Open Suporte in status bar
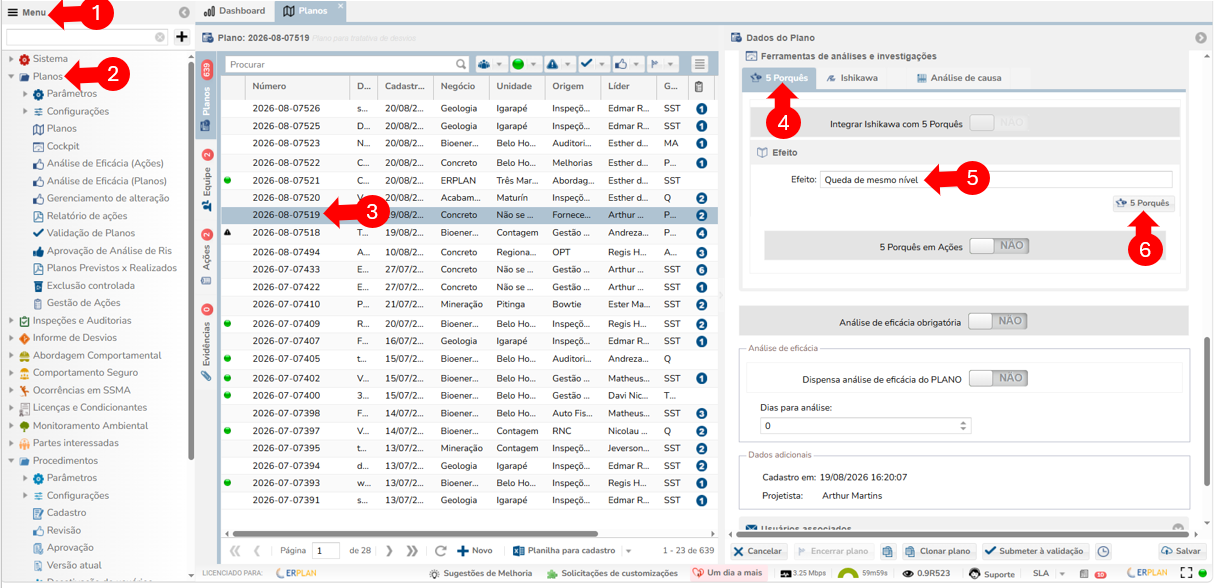Viewport: 1215px width, 588px height. coord(991,574)
